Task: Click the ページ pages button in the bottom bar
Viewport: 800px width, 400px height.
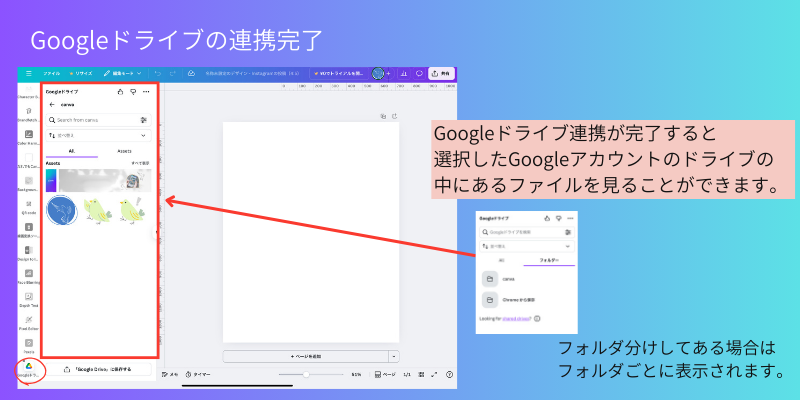Action: click(x=385, y=374)
